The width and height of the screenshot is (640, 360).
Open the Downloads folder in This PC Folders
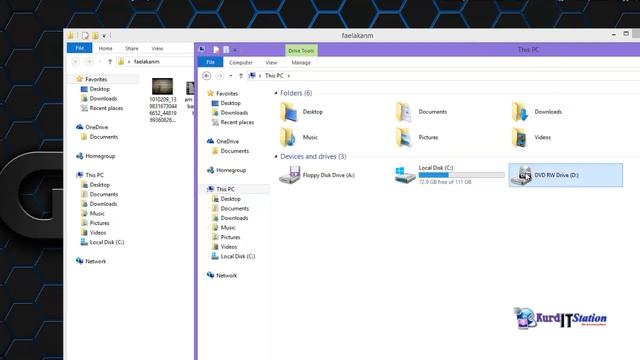[537, 112]
